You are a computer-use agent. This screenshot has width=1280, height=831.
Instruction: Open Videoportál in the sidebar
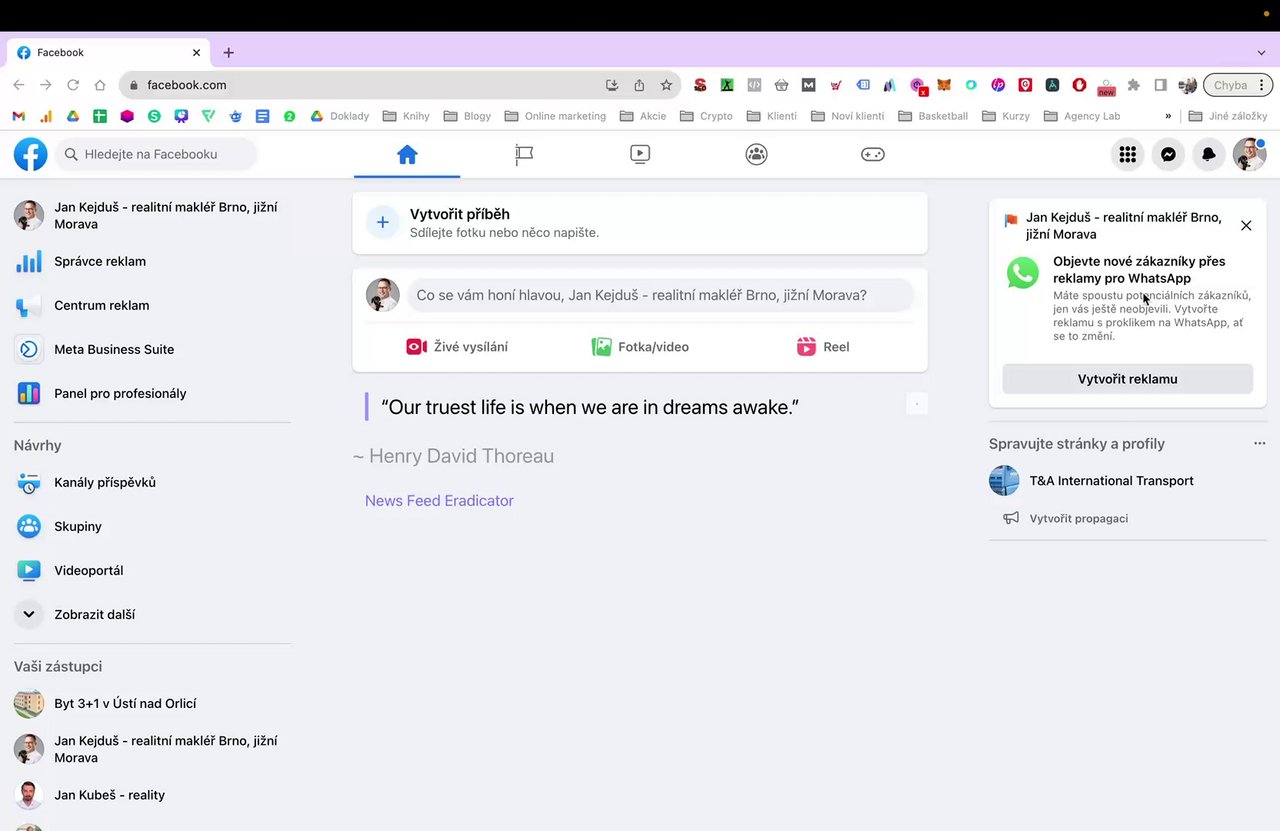point(152,570)
